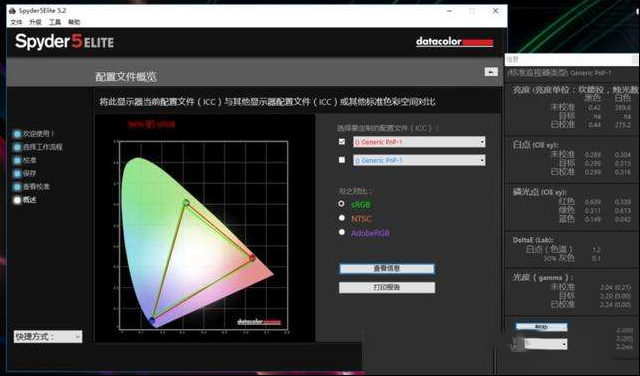
Task: Choose the AdobeRGB comparison radio button
Action: pos(342,232)
